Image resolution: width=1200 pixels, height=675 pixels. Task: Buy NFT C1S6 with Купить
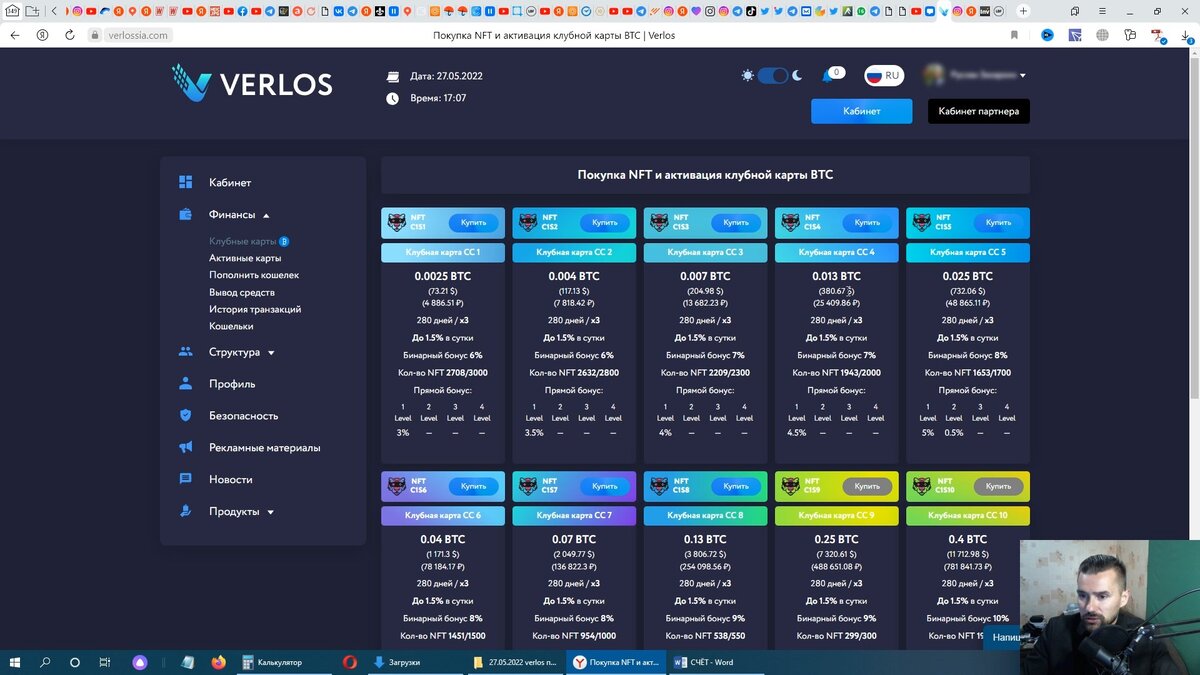coord(473,487)
